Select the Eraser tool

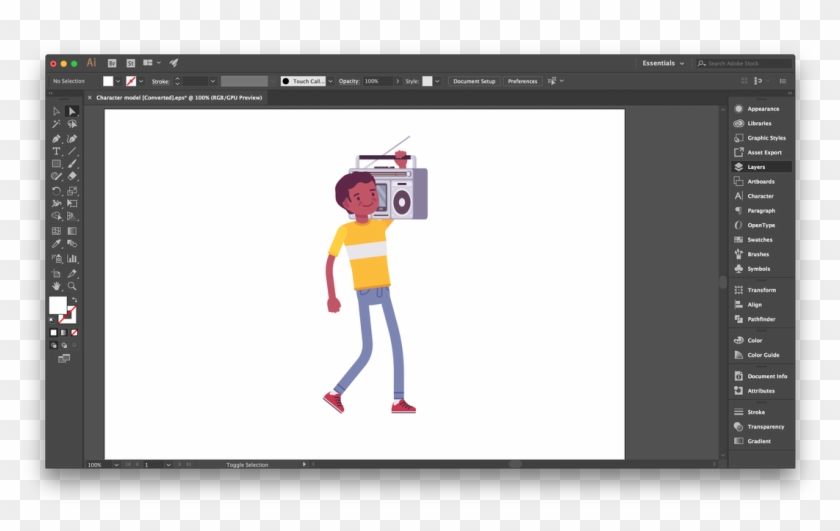point(72,176)
